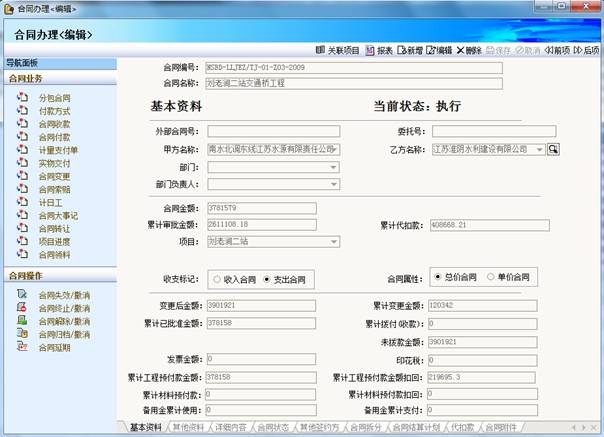Open the 合同拆分 tab
This screenshot has width=604, height=437.
(x=366, y=427)
